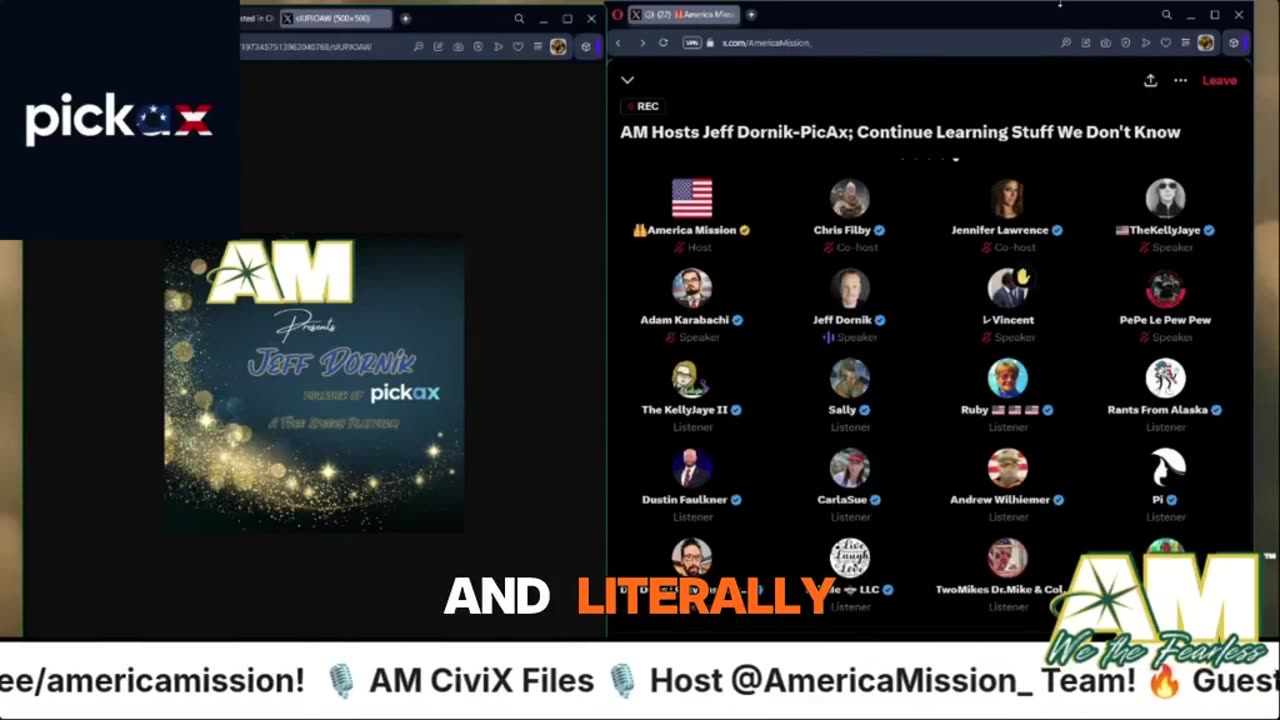This screenshot has width=1280, height=720.
Task: Select the sIUPiOAW (500×500) tab in left window
Action: click(335, 18)
